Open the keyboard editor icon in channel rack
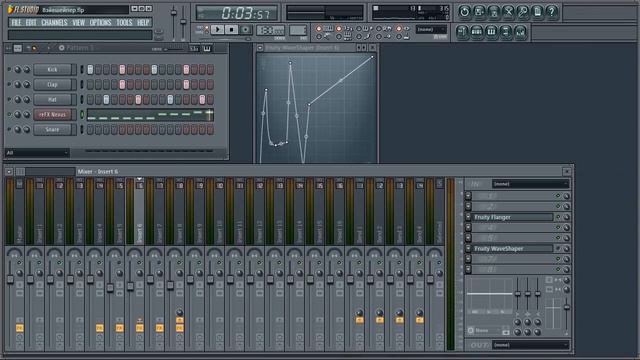The height and width of the screenshot is (360, 640). (207, 49)
